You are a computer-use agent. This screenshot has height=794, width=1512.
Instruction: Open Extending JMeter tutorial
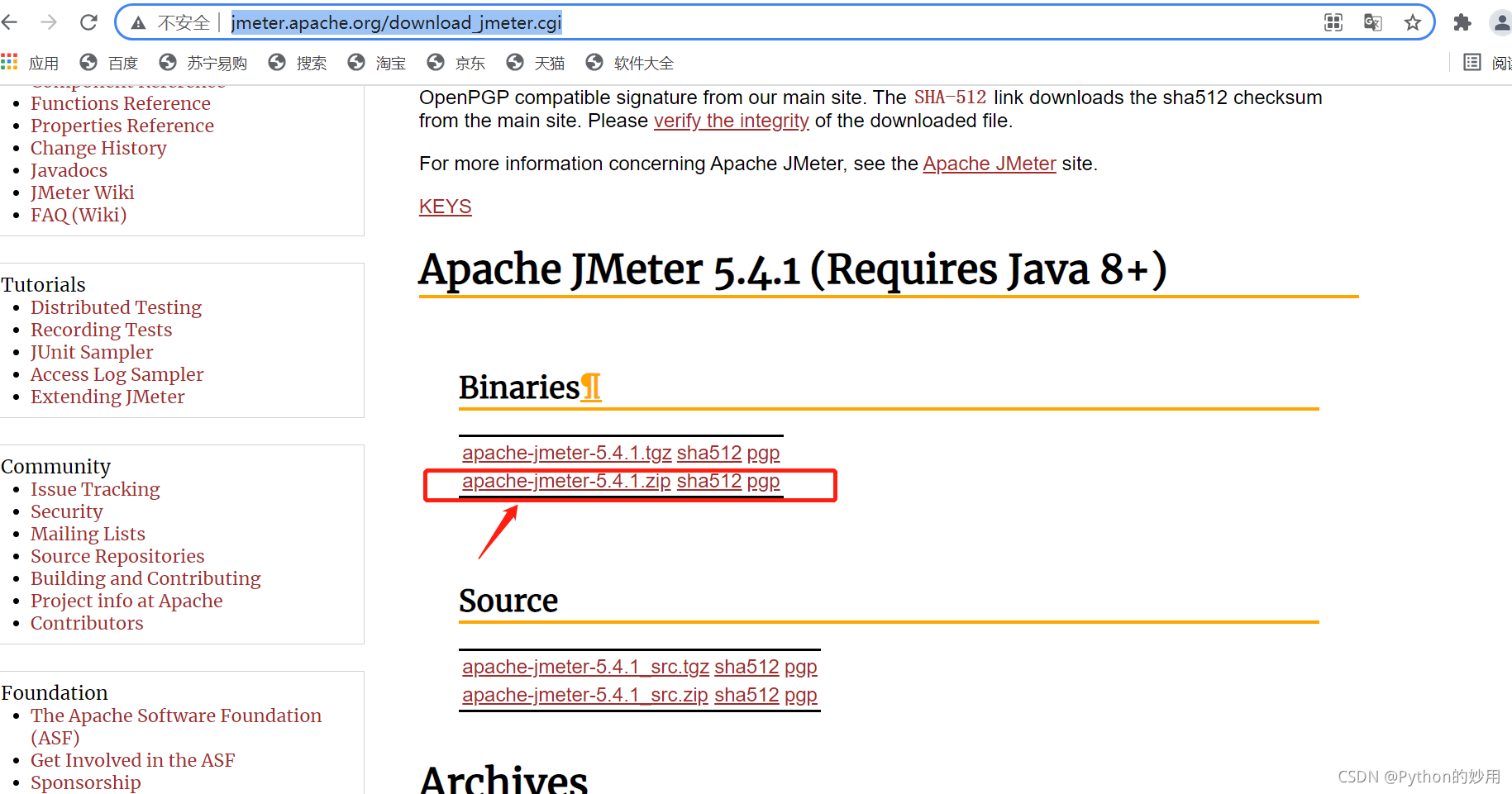click(107, 397)
